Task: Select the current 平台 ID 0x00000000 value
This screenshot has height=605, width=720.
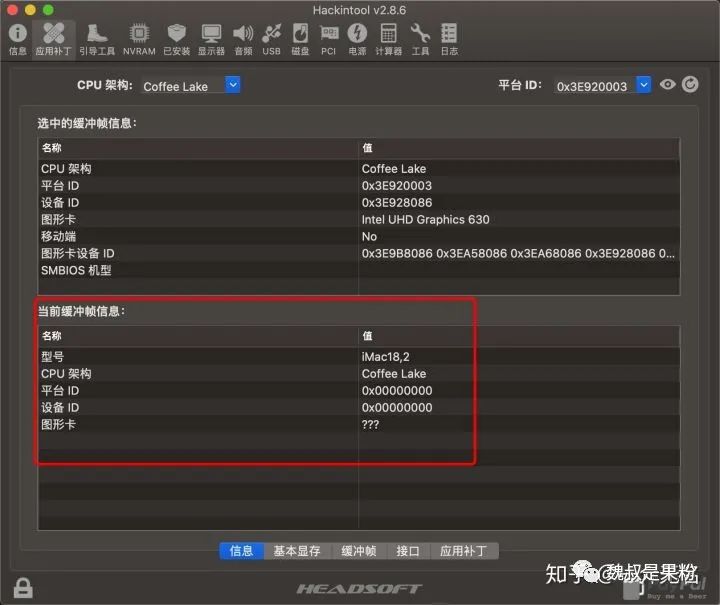Action: click(397, 391)
